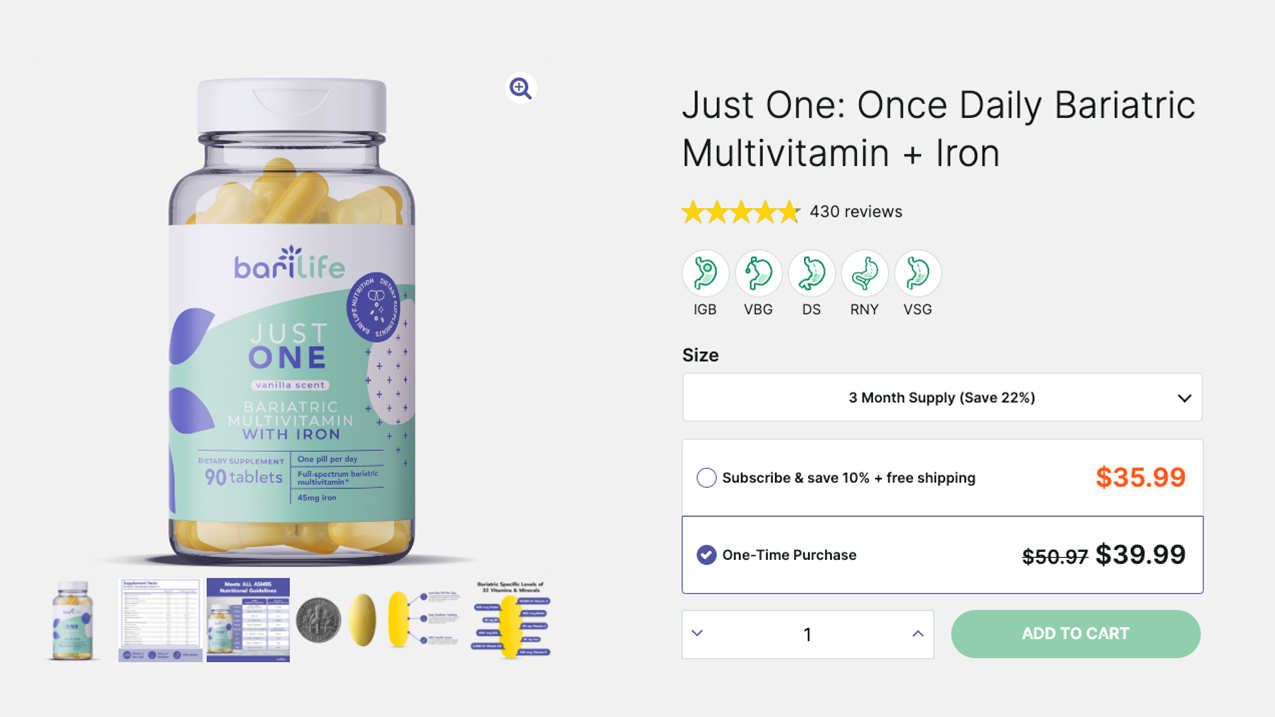This screenshot has width=1275, height=717.
Task: View the ASMBS Nutritional Guidelines thumbnail
Action: pos(248,620)
